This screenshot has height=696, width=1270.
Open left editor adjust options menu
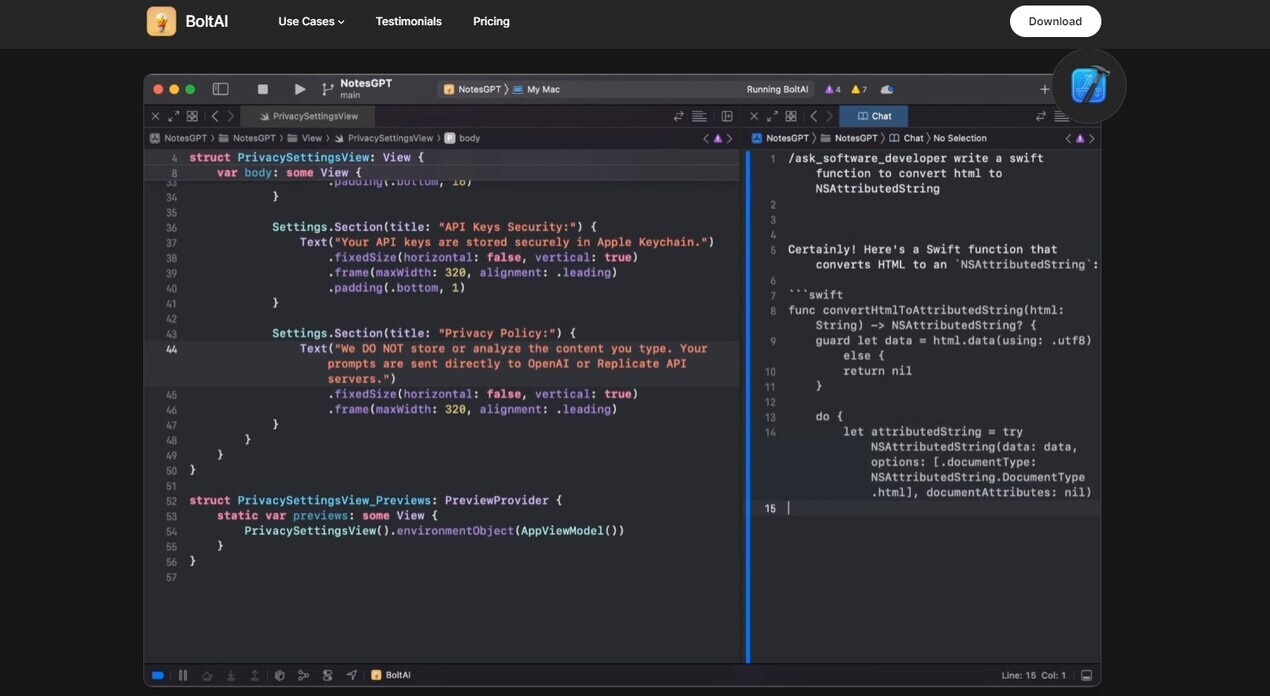700,116
